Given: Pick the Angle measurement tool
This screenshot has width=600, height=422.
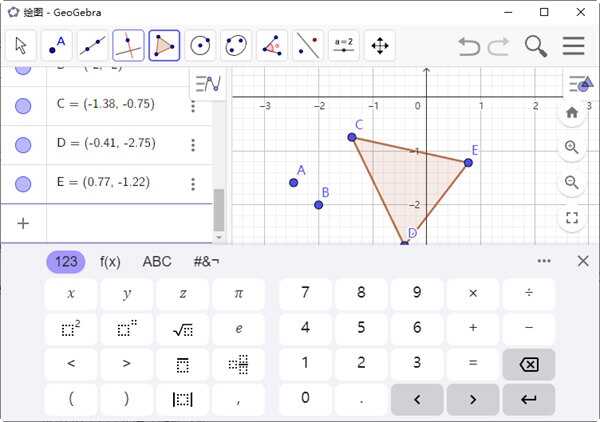Looking at the screenshot, I should point(272,46).
